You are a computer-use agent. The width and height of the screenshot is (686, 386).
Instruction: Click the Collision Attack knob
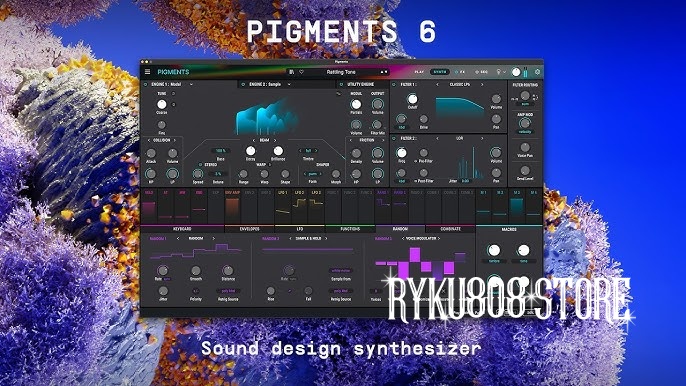coord(151,153)
